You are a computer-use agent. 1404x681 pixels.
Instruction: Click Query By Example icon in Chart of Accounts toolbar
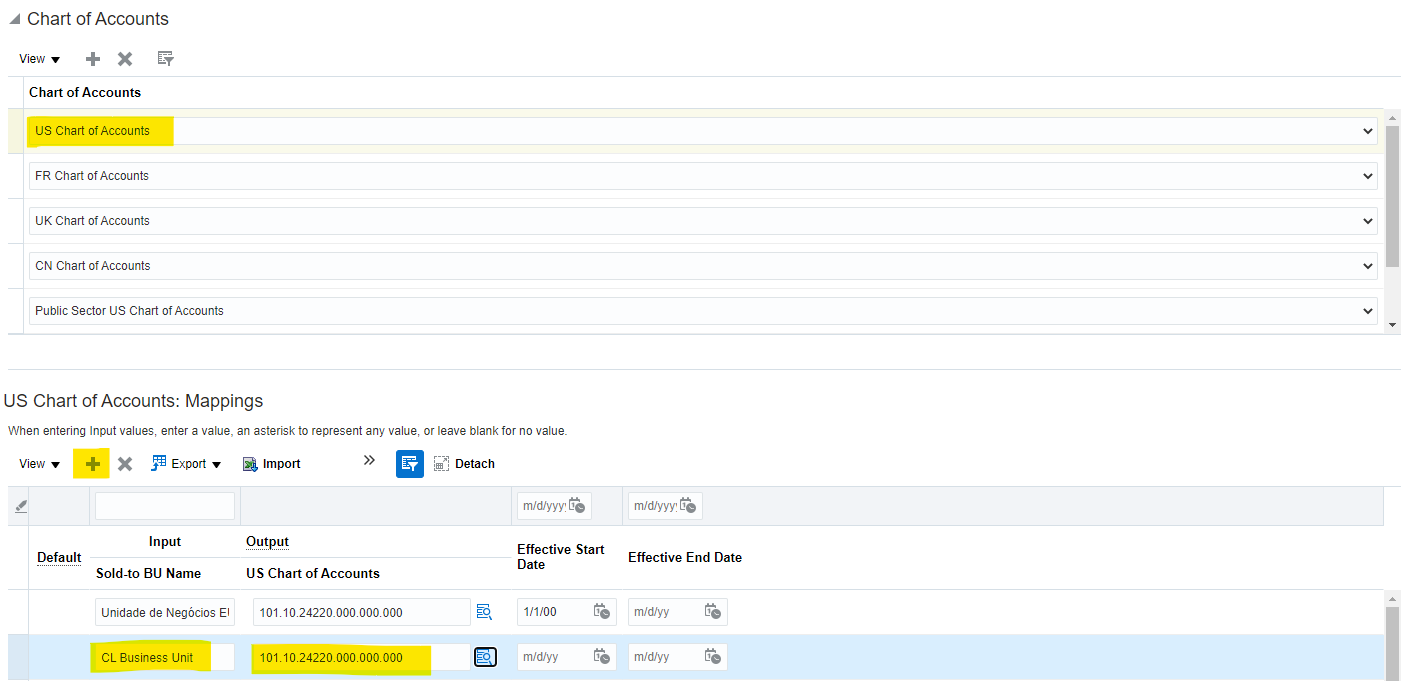166,59
